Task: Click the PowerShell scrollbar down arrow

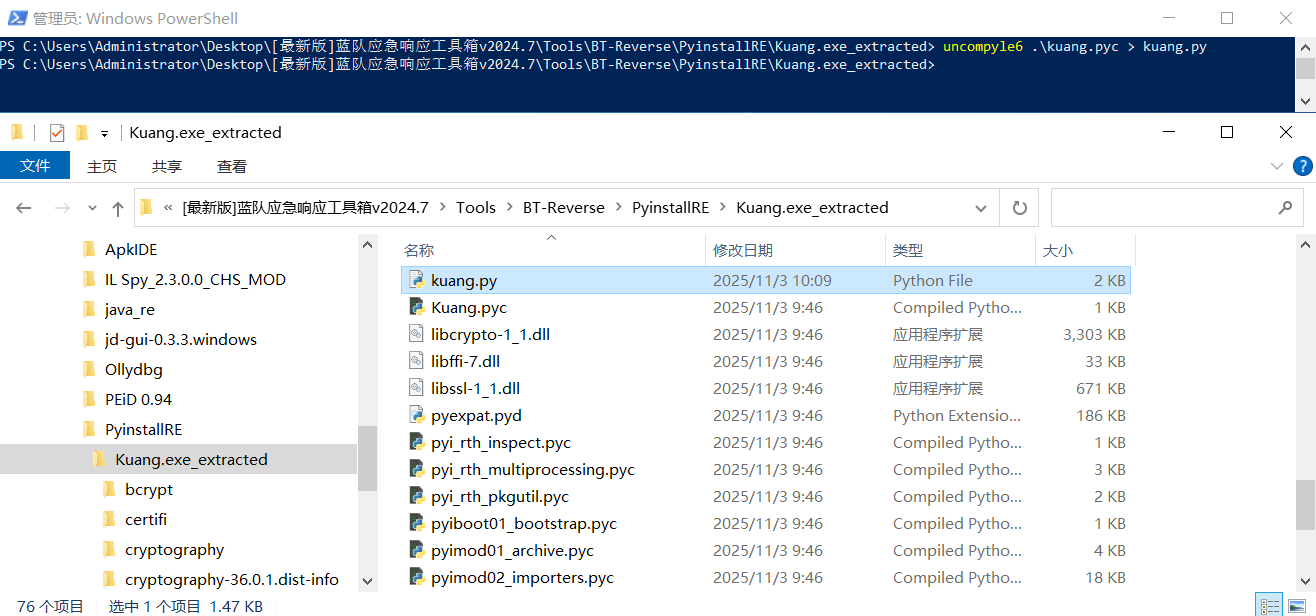Action: click(1305, 102)
